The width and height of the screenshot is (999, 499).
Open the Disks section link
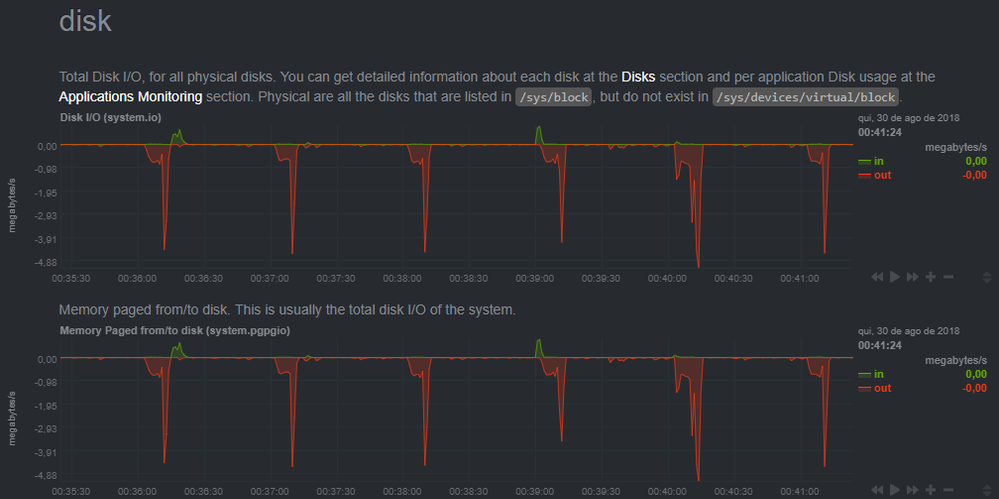pos(638,77)
